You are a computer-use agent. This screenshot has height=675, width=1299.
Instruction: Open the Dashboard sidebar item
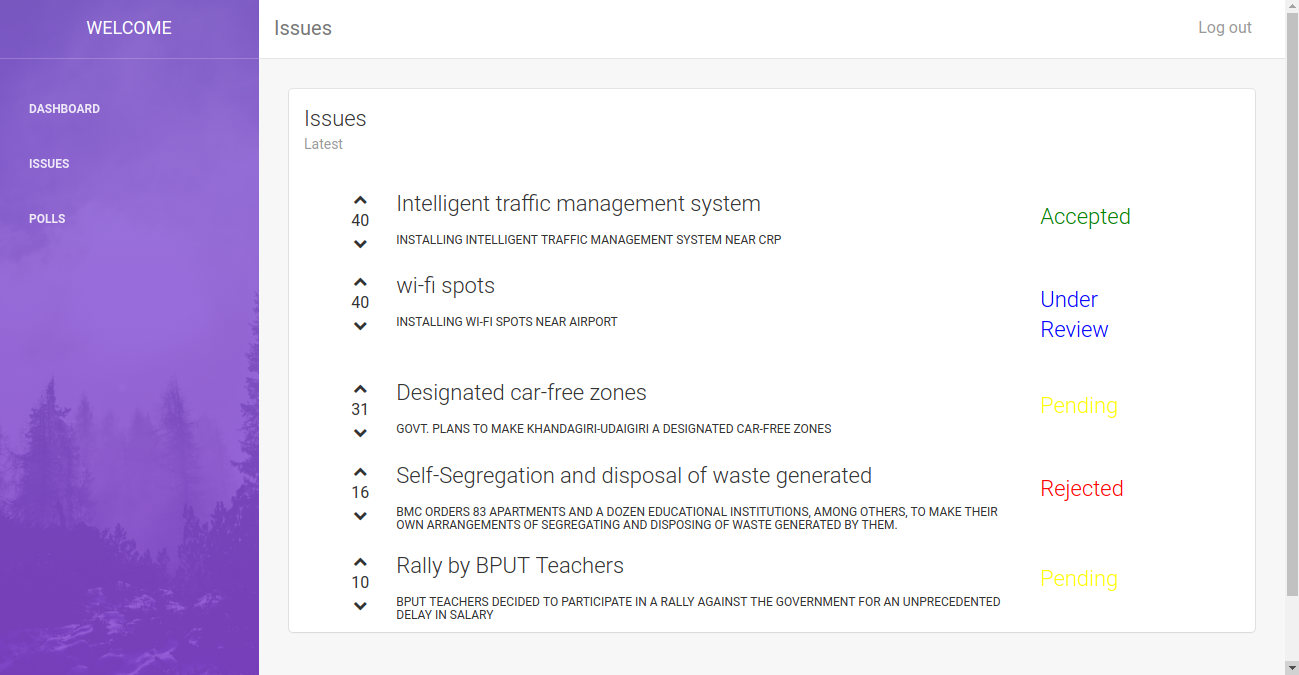64,109
